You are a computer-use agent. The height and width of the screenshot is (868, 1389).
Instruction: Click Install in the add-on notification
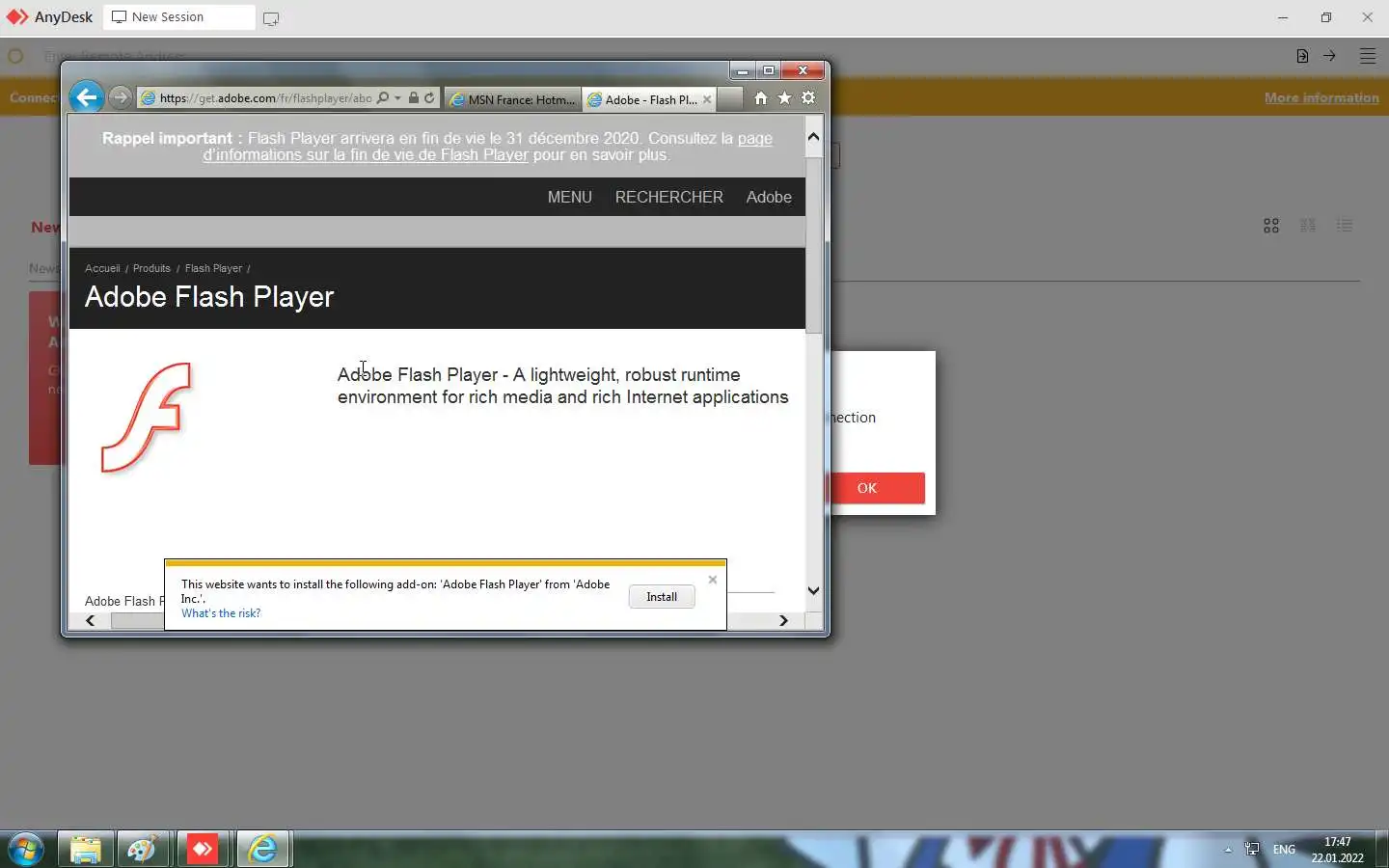662,597
